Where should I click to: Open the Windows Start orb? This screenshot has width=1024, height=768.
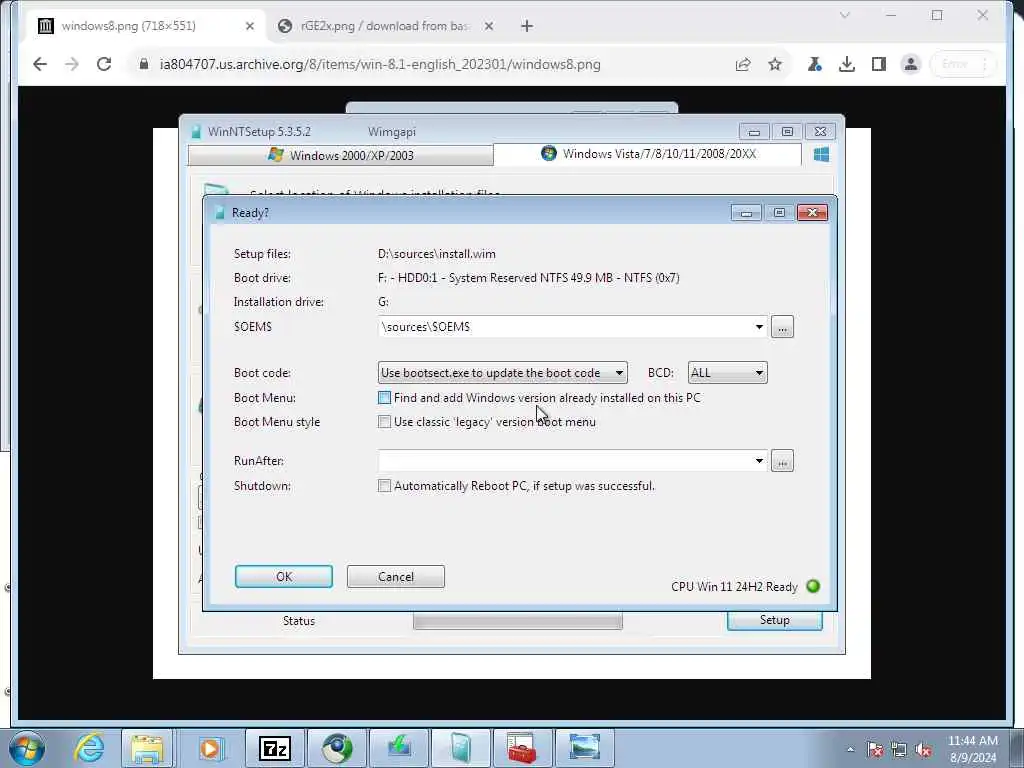tap(27, 748)
